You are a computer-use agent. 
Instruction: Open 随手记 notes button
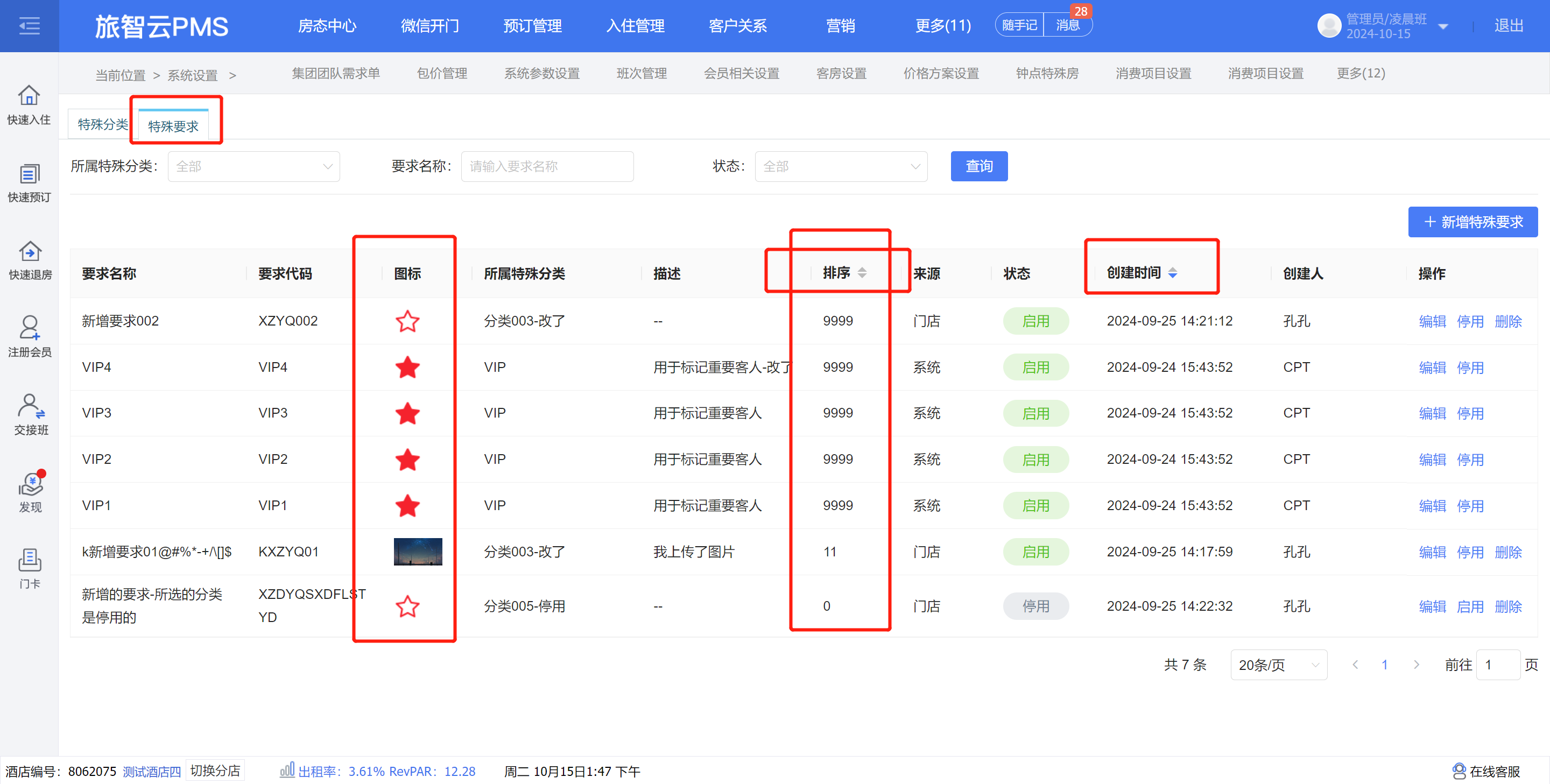(1019, 25)
